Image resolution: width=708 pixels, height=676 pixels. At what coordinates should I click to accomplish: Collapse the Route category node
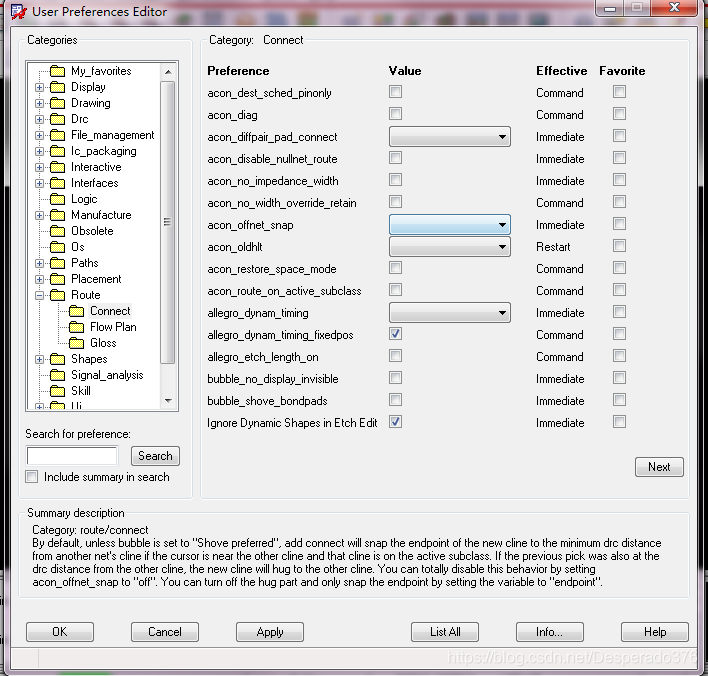tap(40, 296)
